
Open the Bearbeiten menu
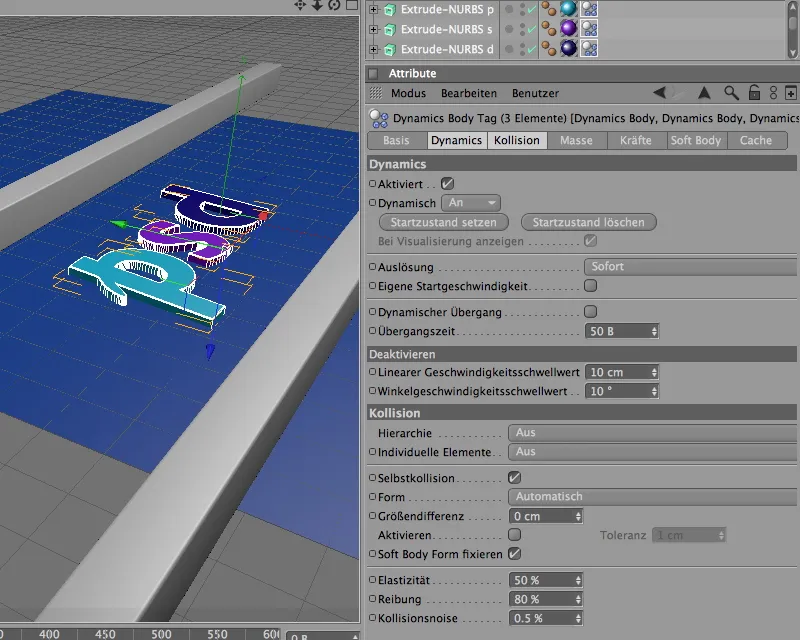[x=469, y=93]
